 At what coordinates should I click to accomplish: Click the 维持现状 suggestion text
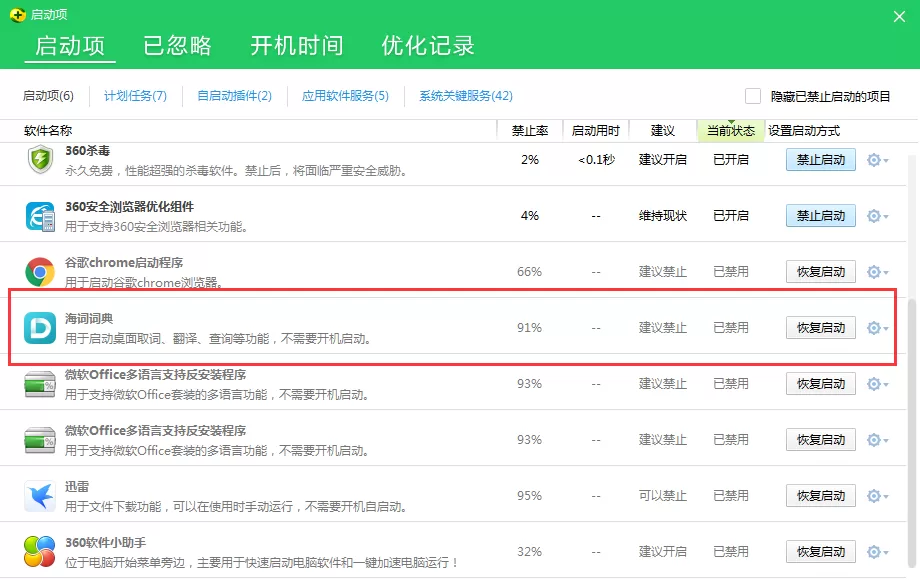point(662,216)
